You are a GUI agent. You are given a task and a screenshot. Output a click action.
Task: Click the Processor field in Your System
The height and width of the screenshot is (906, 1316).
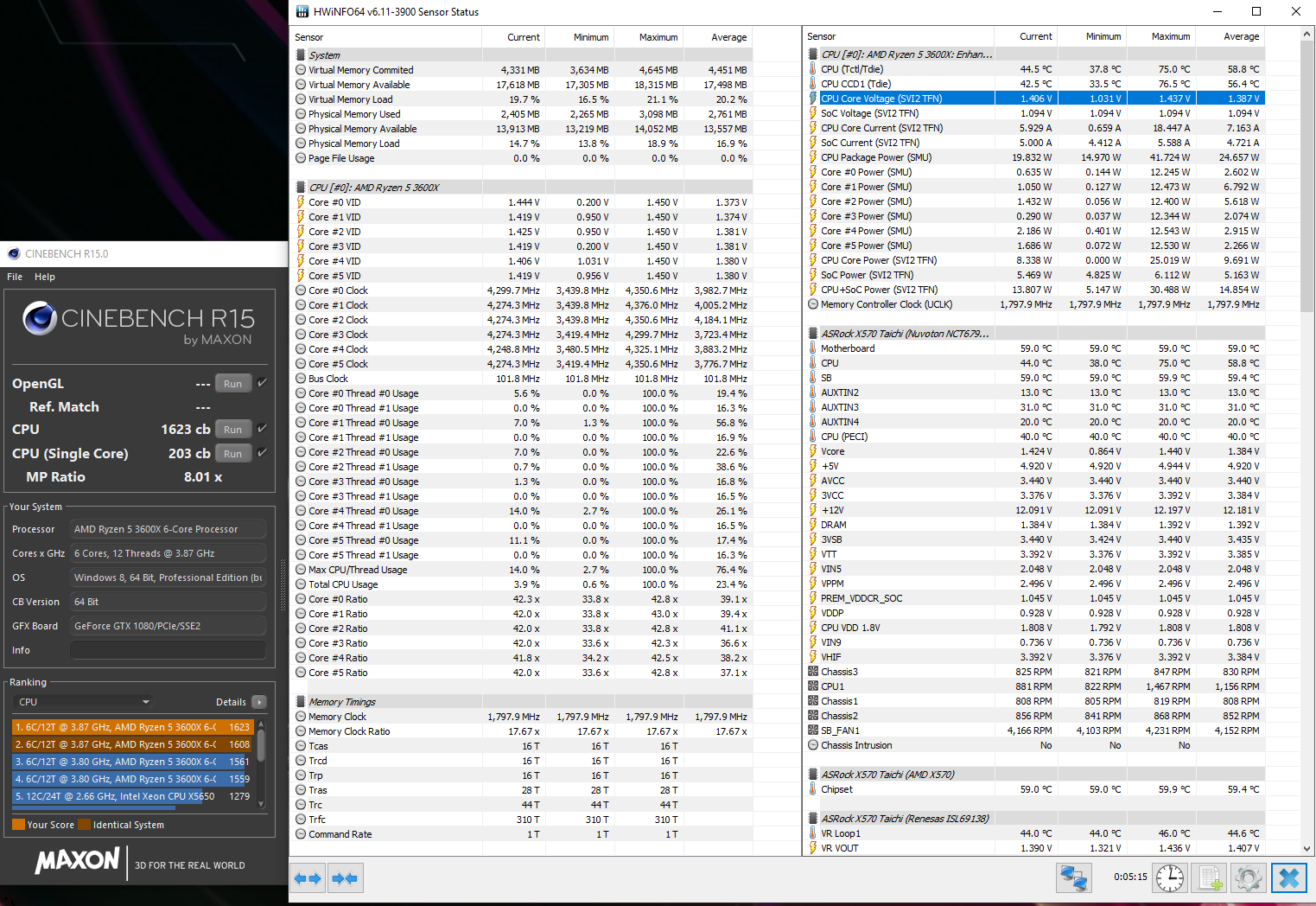pos(168,529)
